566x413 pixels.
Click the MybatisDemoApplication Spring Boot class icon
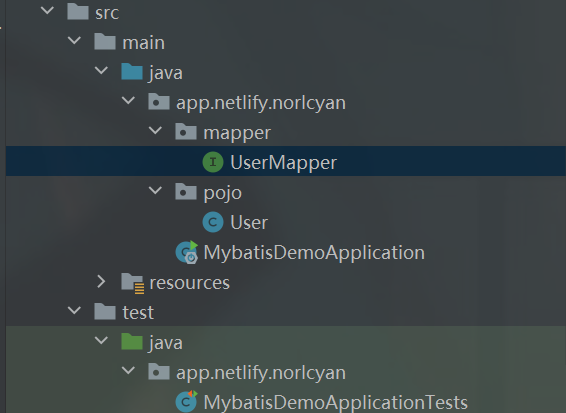click(x=187, y=252)
